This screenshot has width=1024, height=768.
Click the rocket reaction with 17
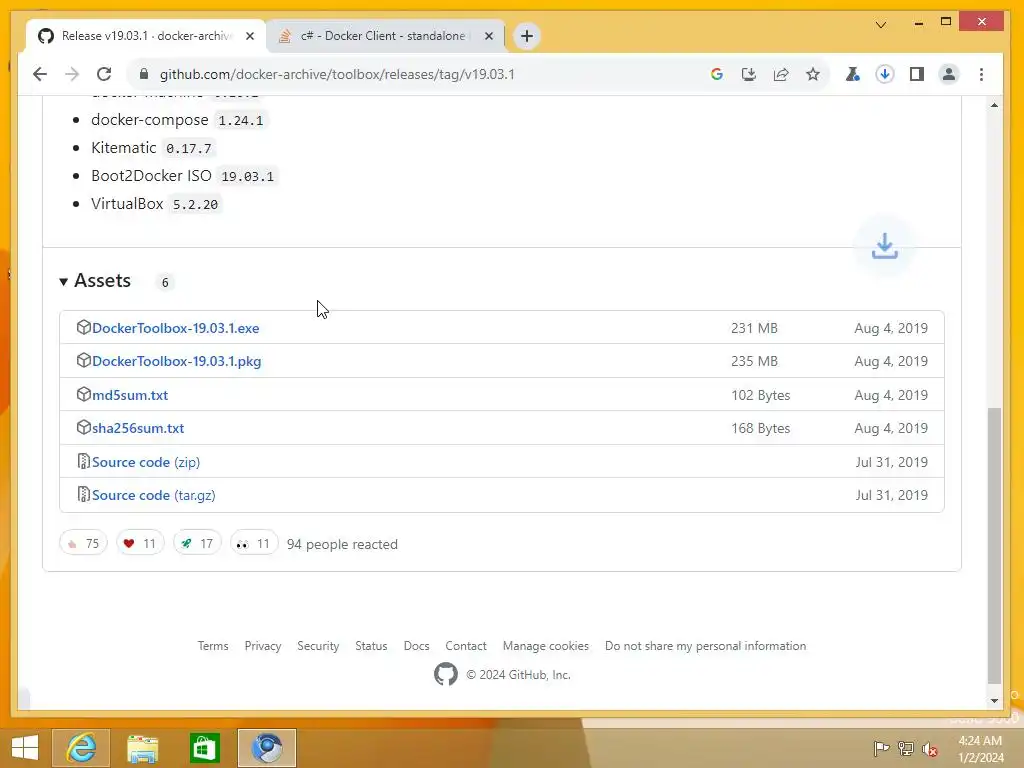(x=197, y=543)
